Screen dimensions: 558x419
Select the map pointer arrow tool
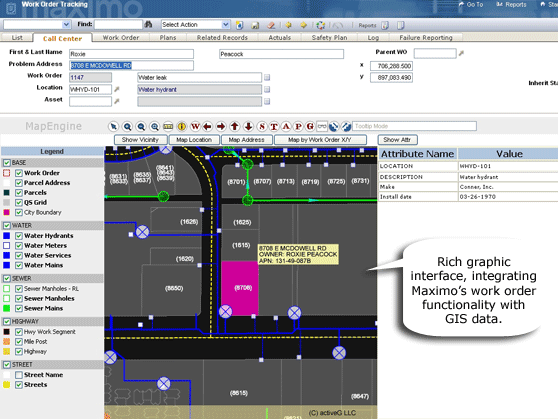coord(114,126)
